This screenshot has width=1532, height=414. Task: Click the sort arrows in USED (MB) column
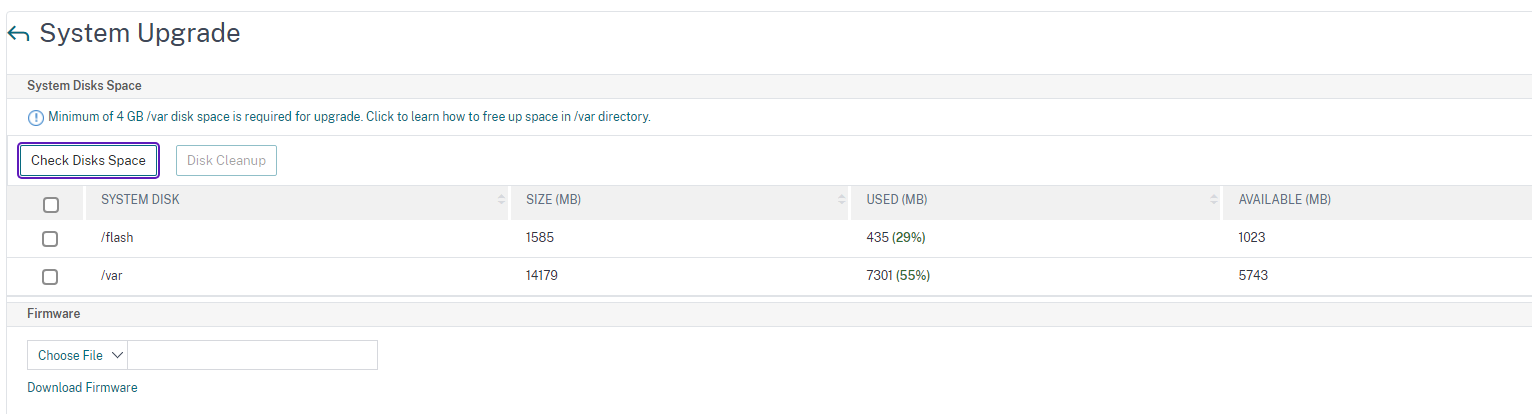pos(1214,200)
